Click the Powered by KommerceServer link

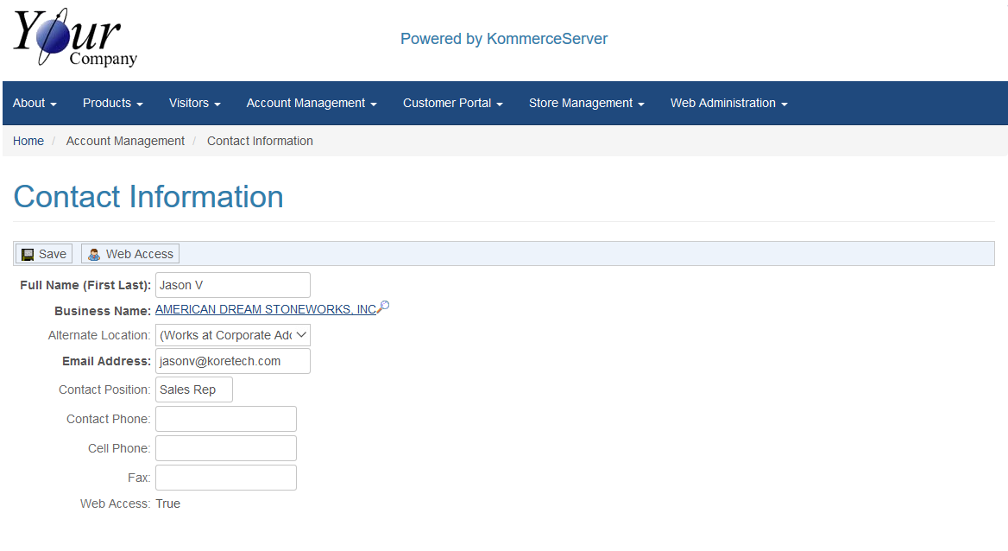pos(503,39)
